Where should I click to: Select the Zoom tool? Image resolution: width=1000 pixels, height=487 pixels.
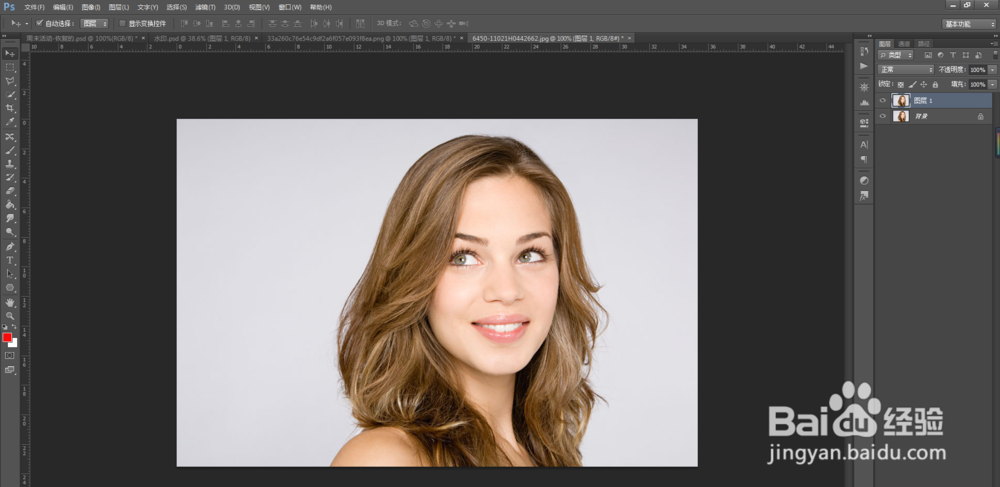[x=10, y=316]
